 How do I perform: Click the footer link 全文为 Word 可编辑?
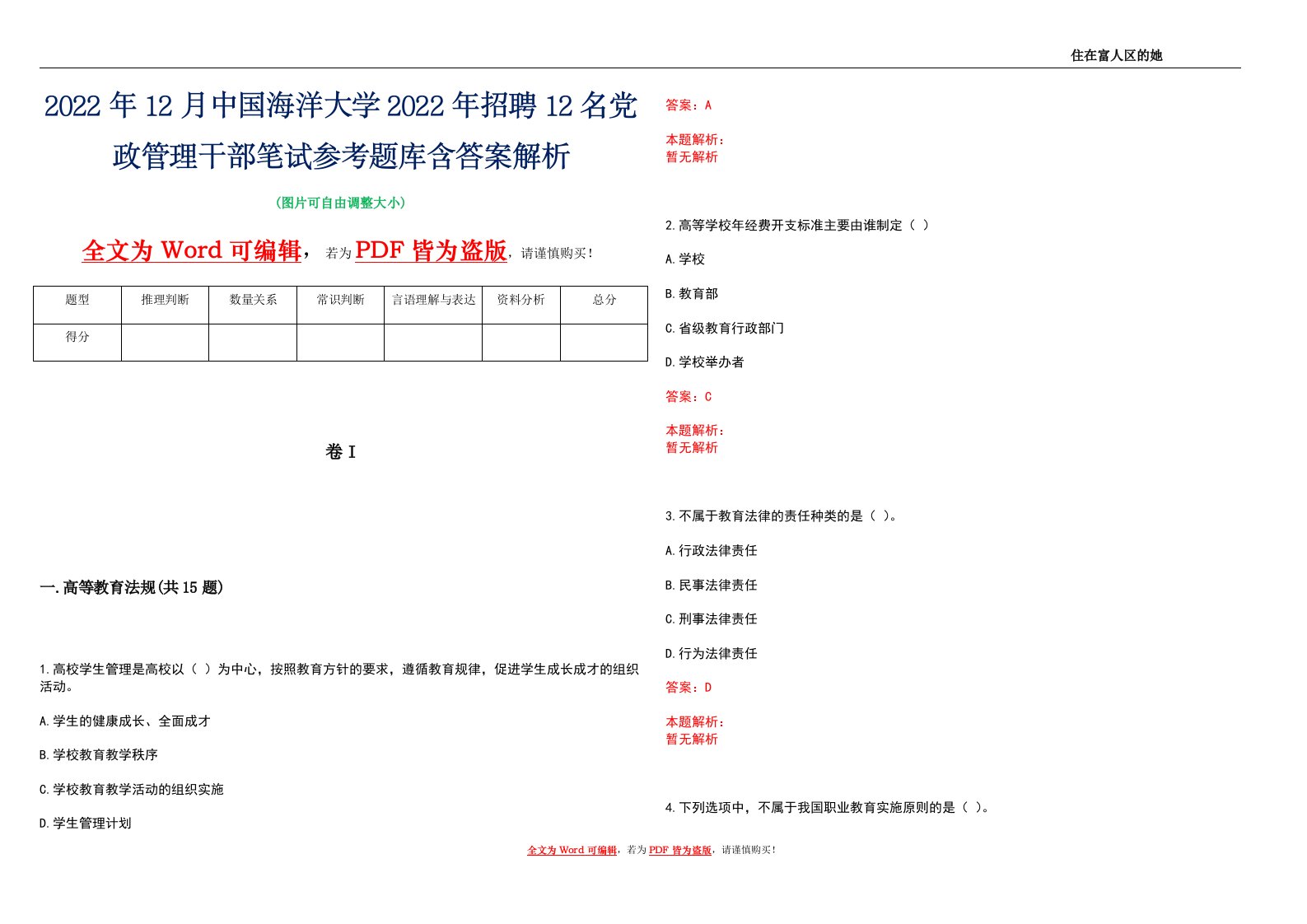tap(572, 850)
